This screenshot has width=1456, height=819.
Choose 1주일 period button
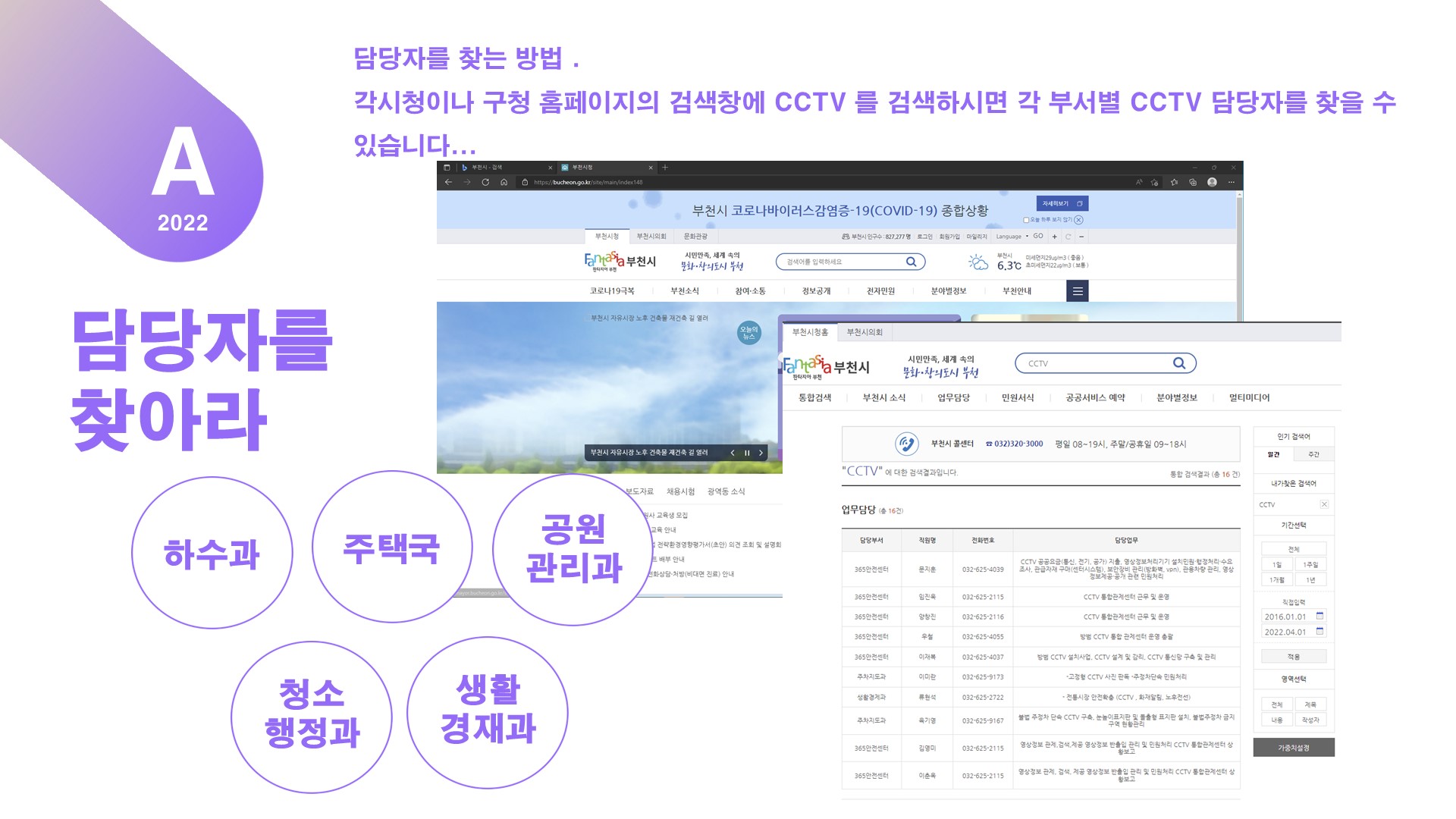tap(1310, 564)
